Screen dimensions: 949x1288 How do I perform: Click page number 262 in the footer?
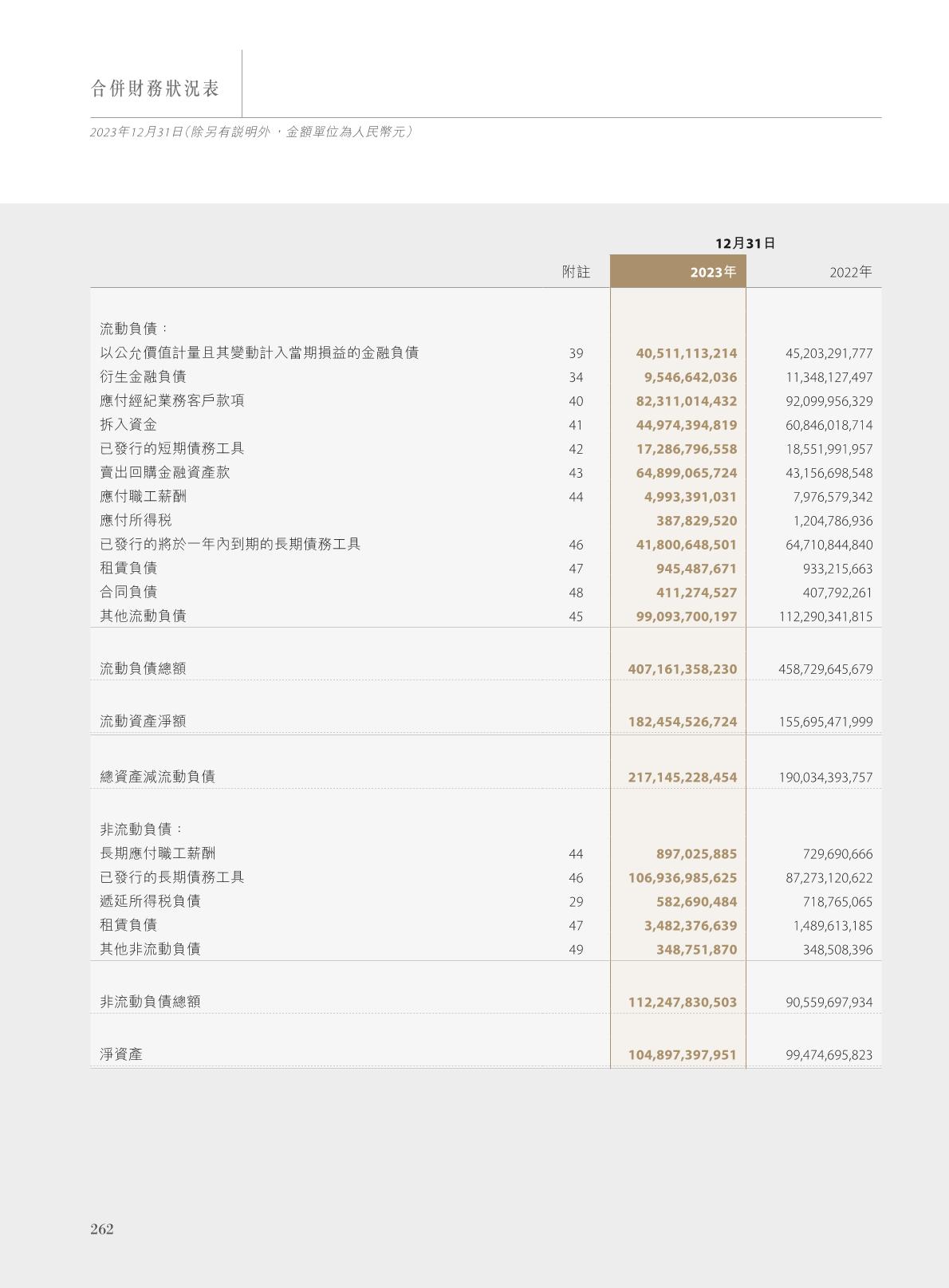pyautogui.click(x=102, y=1229)
